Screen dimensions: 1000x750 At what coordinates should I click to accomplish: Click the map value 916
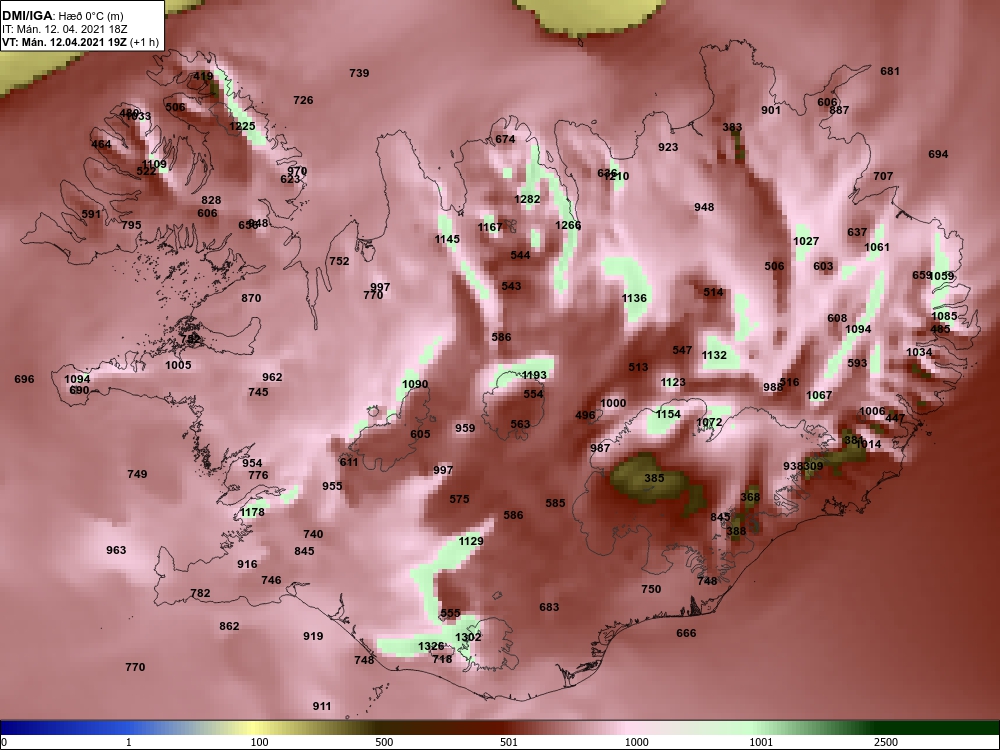[247, 564]
